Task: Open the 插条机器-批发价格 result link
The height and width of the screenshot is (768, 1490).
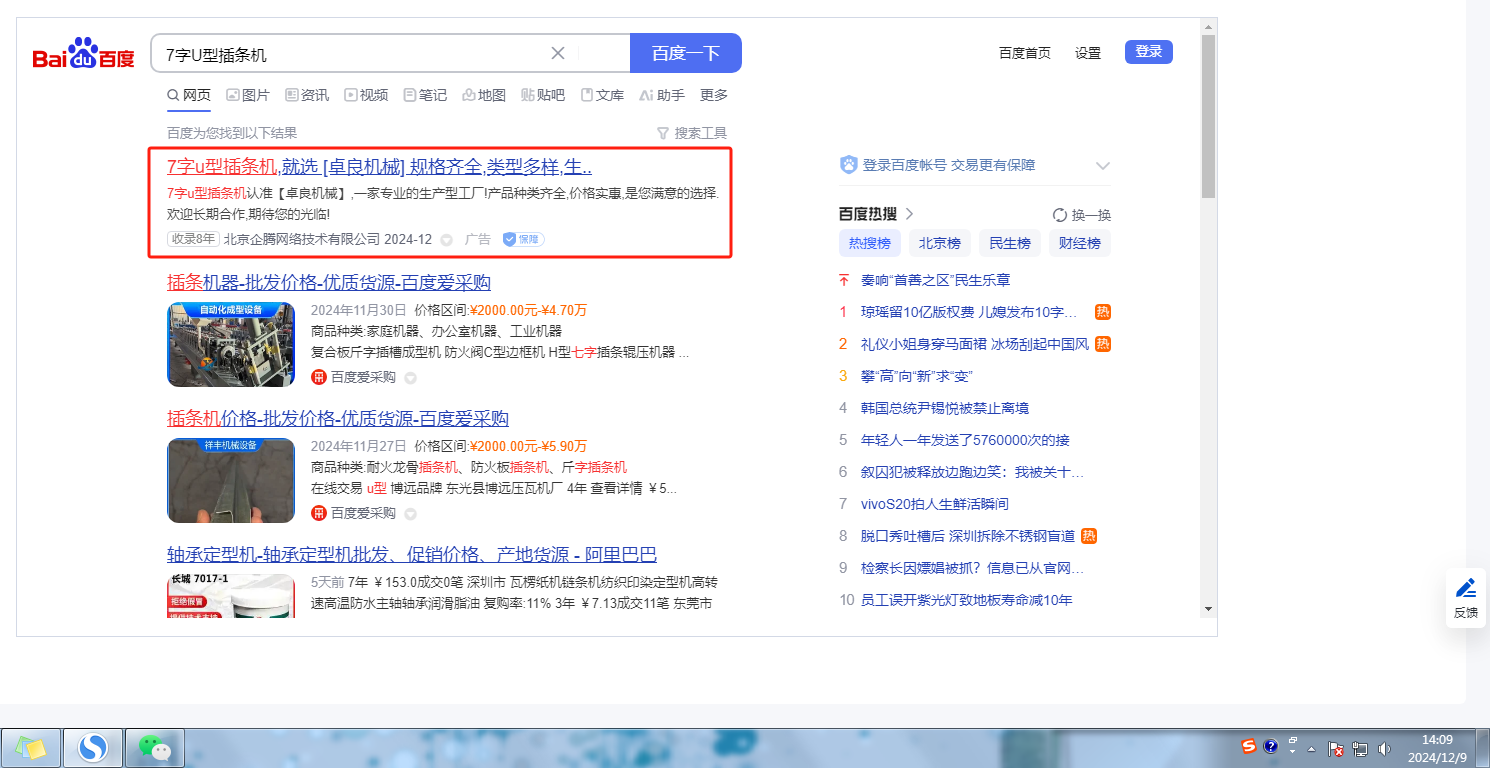Action: point(328,282)
